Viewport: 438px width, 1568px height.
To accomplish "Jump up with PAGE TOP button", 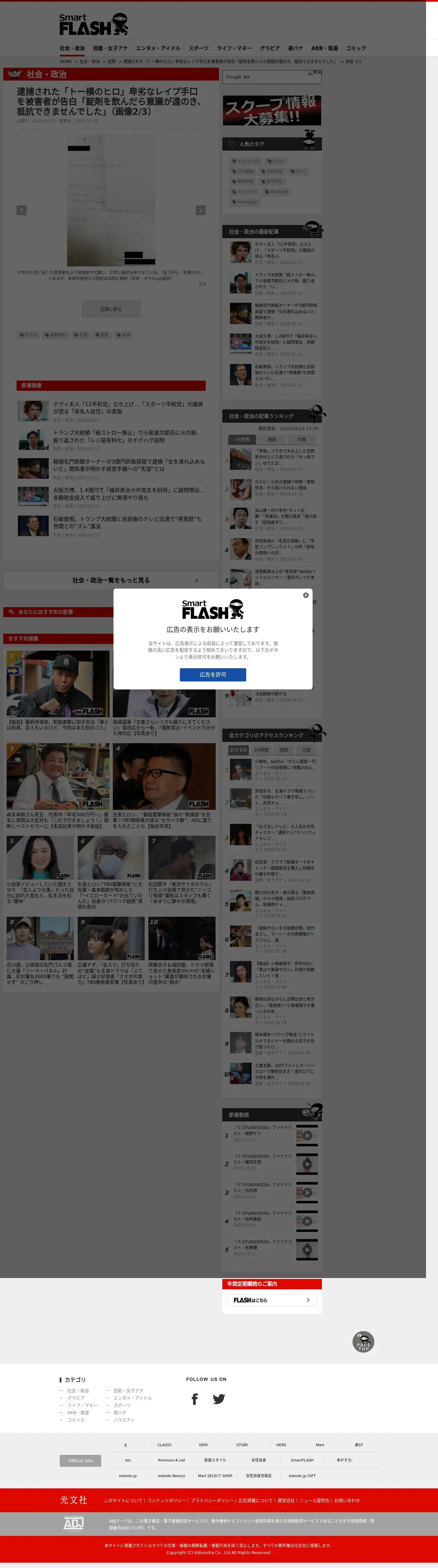I will point(363,1342).
